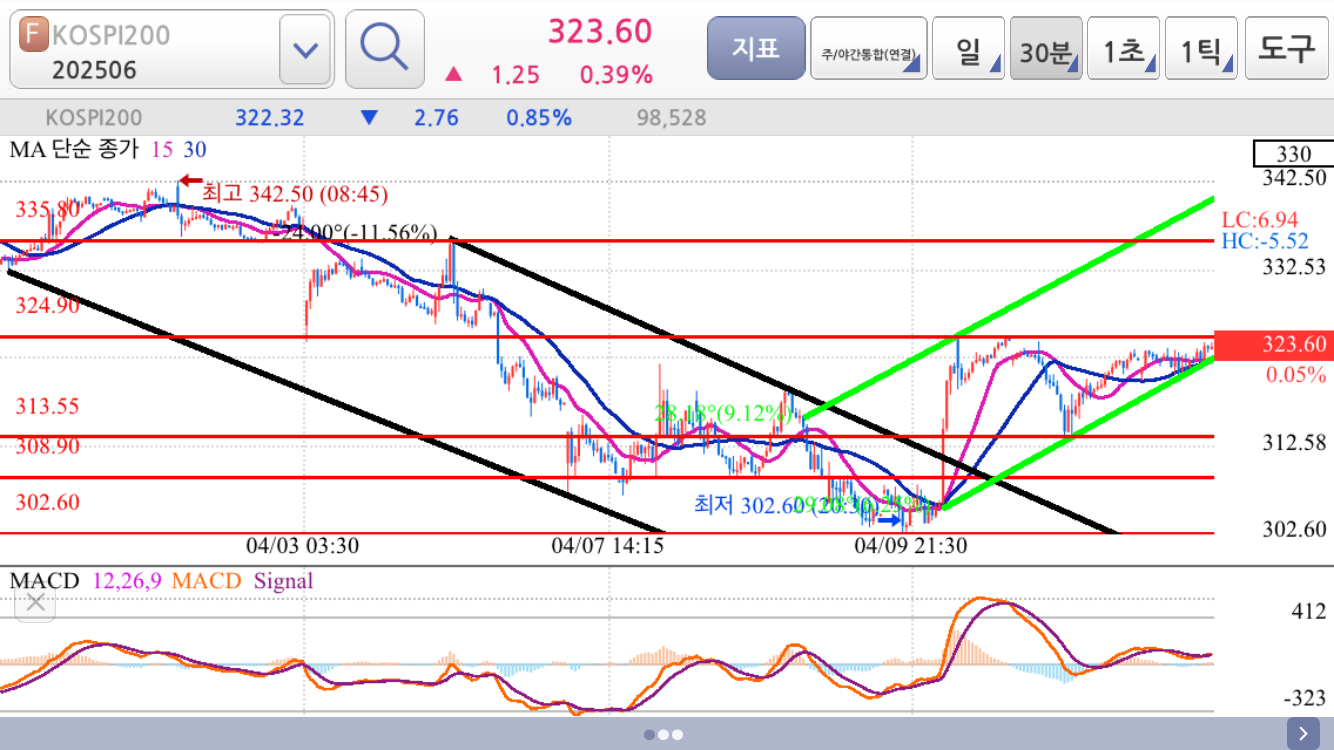The height and width of the screenshot is (750, 1334).
Task: Tap the orange F futures icon
Action: (34, 34)
